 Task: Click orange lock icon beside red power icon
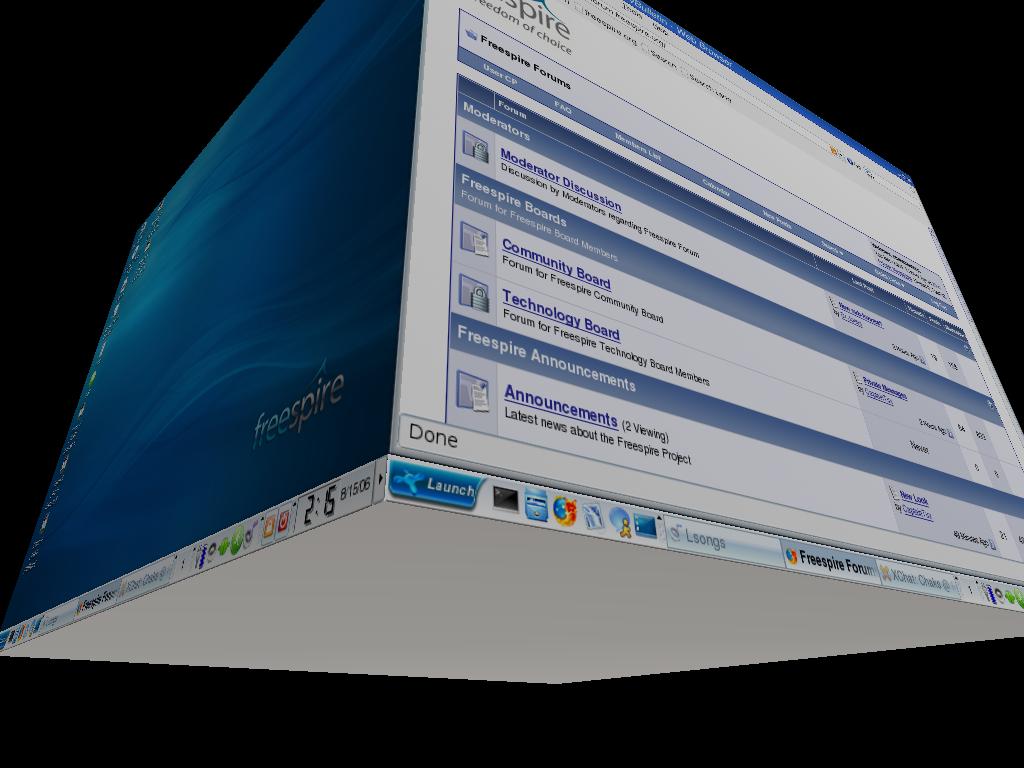[268, 528]
